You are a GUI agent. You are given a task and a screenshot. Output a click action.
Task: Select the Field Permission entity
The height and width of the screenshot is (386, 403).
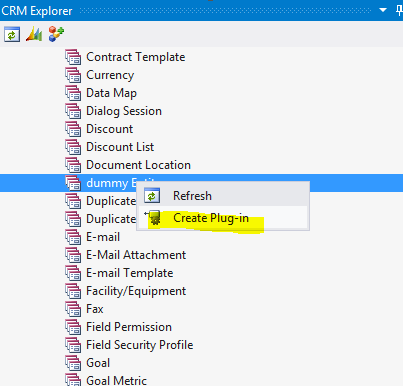point(129,327)
